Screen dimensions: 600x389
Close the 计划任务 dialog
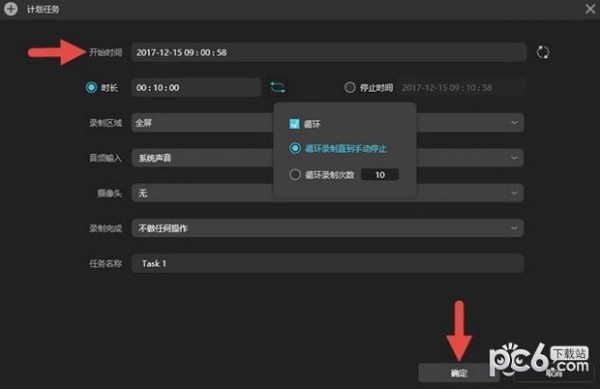pyautogui.click(x=590, y=9)
